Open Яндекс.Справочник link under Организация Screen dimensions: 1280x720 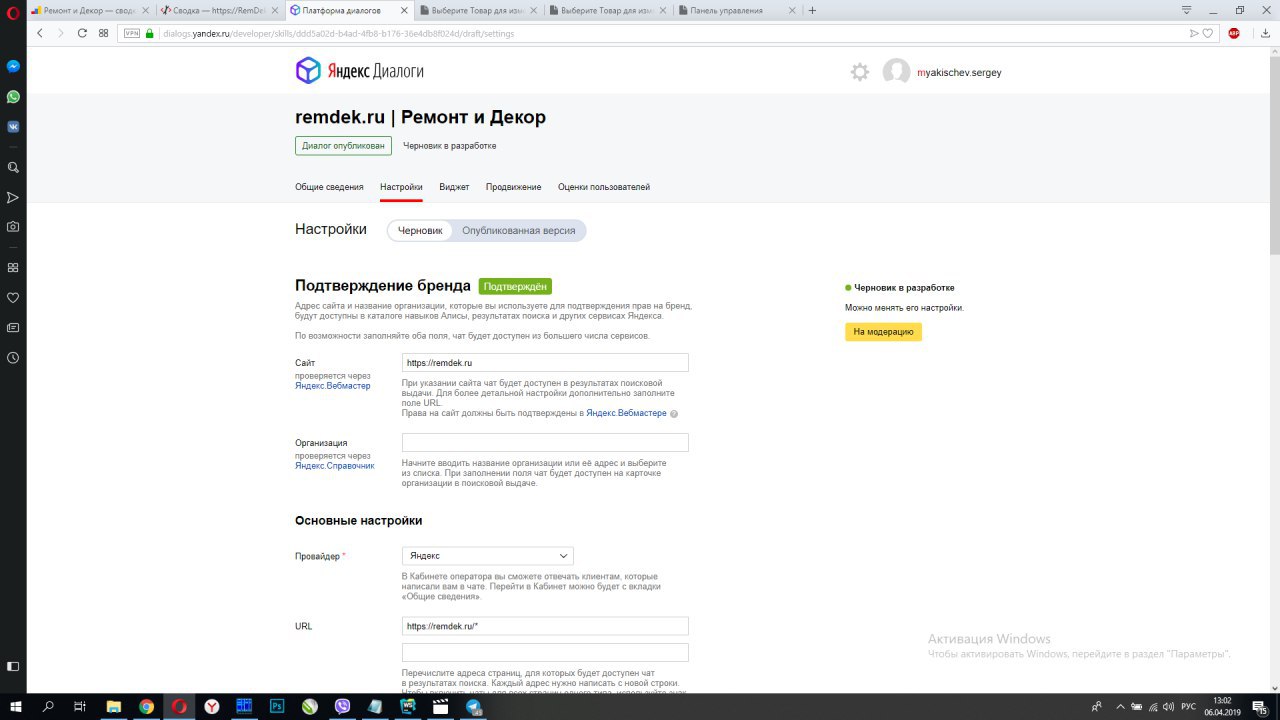point(335,466)
